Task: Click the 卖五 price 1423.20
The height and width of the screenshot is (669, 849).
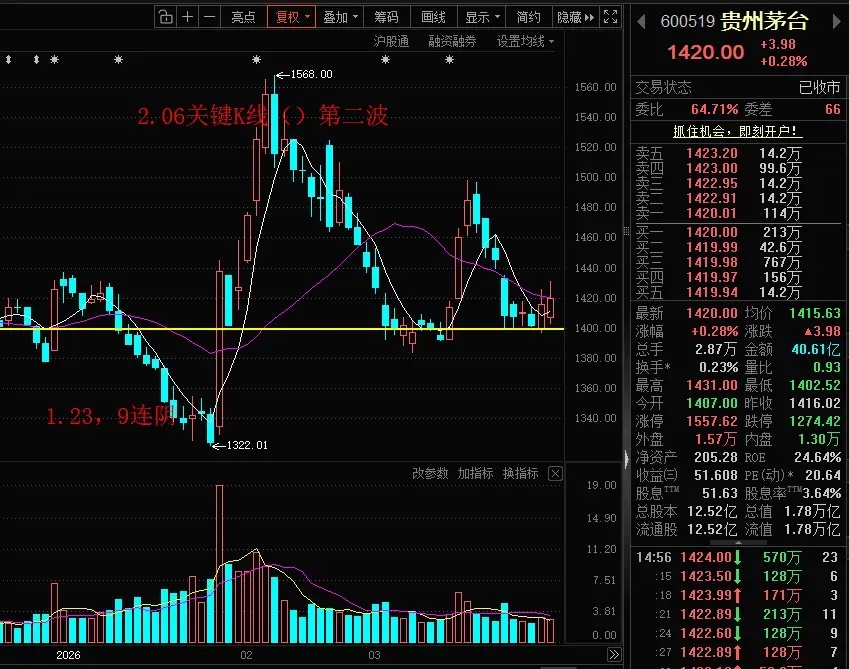Action: [711, 154]
